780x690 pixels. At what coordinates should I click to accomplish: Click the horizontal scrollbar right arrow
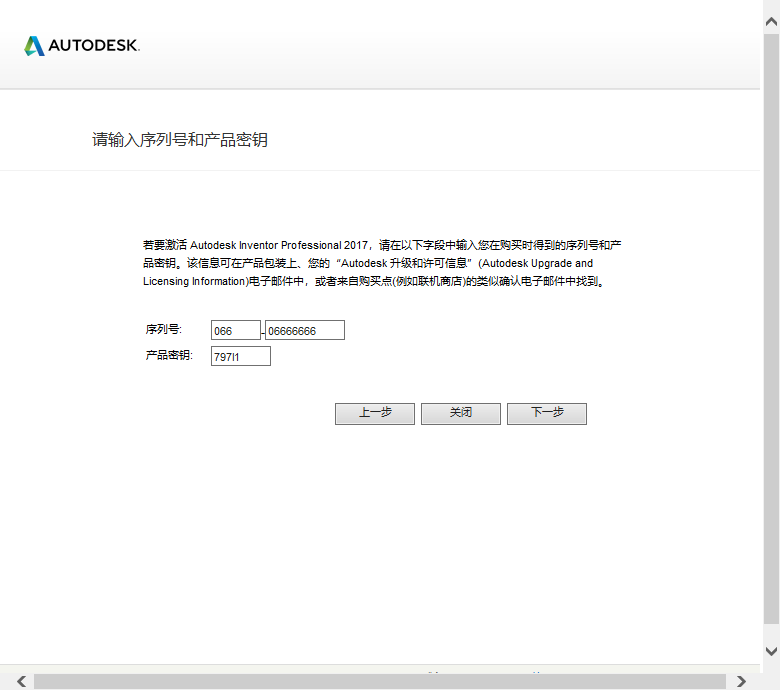tap(741, 681)
